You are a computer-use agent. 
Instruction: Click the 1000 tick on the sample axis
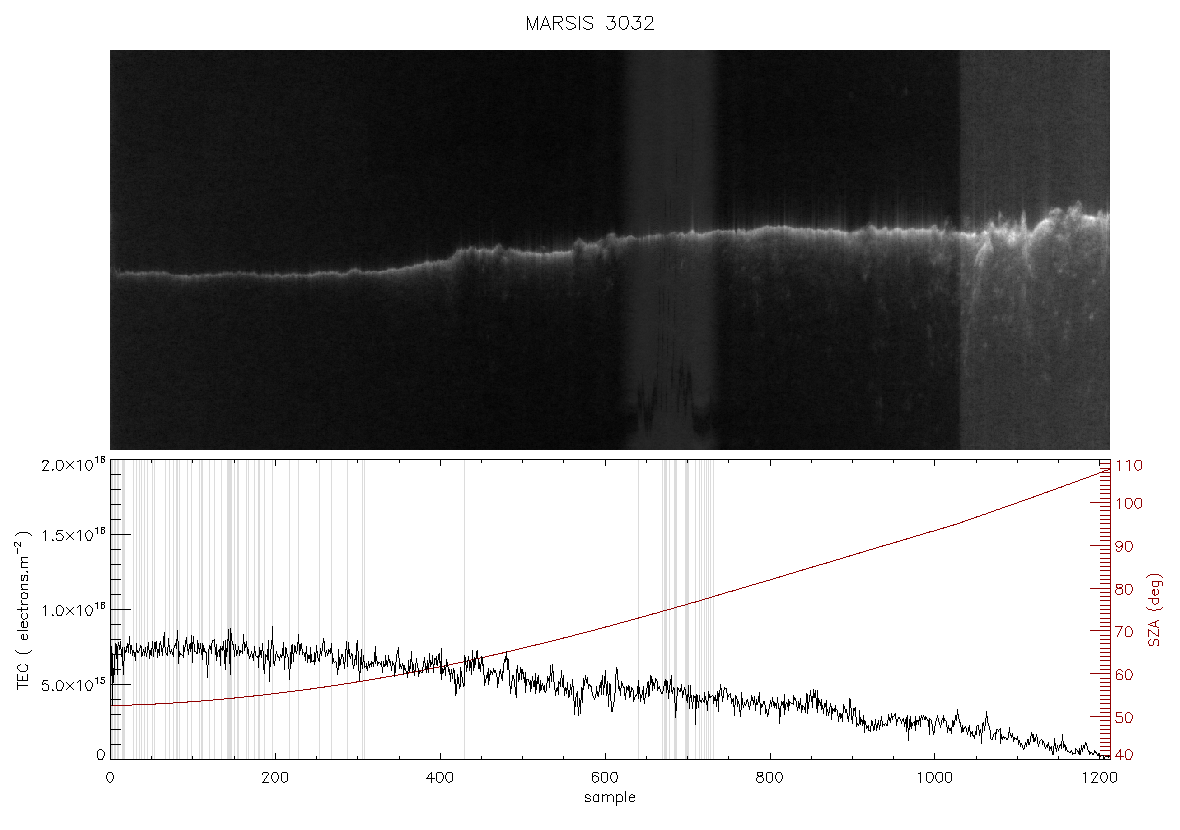click(934, 777)
